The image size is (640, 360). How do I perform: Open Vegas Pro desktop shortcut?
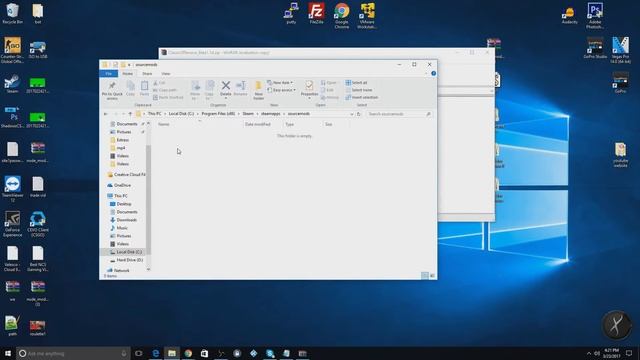point(620,50)
